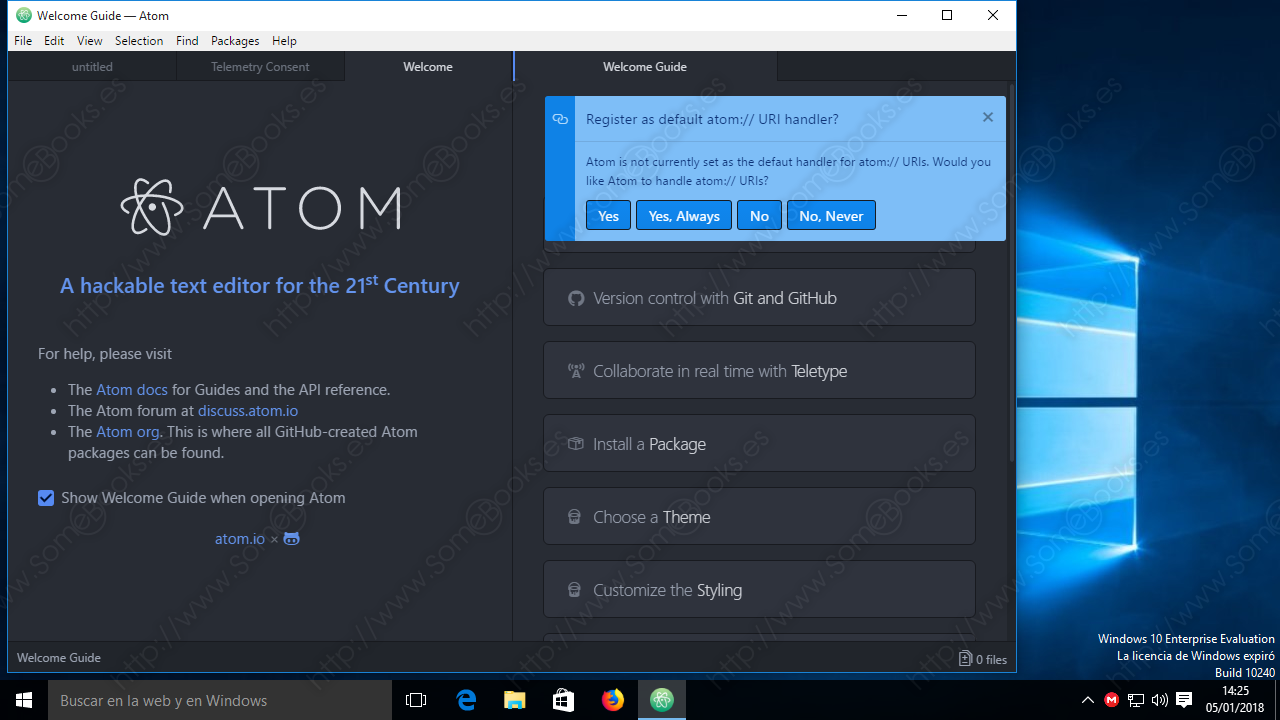The height and width of the screenshot is (720, 1280).
Task: Select the Welcome tab
Action: tap(428, 67)
